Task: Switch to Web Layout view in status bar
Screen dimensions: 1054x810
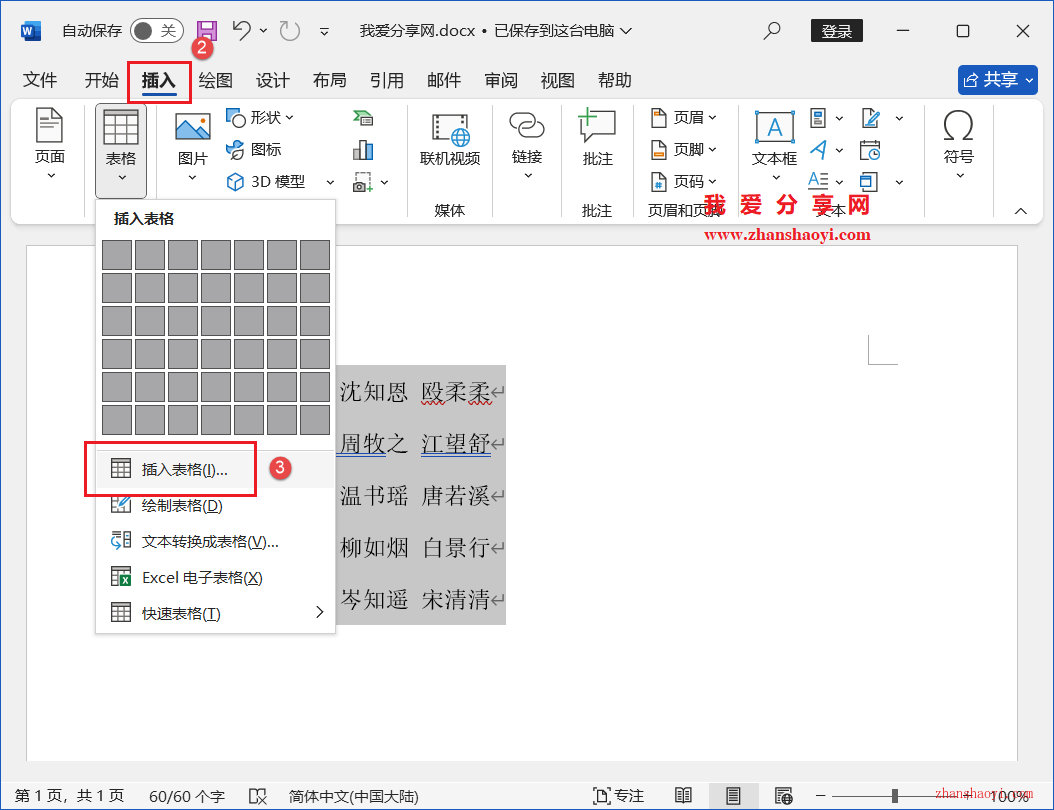Action: tap(784, 796)
